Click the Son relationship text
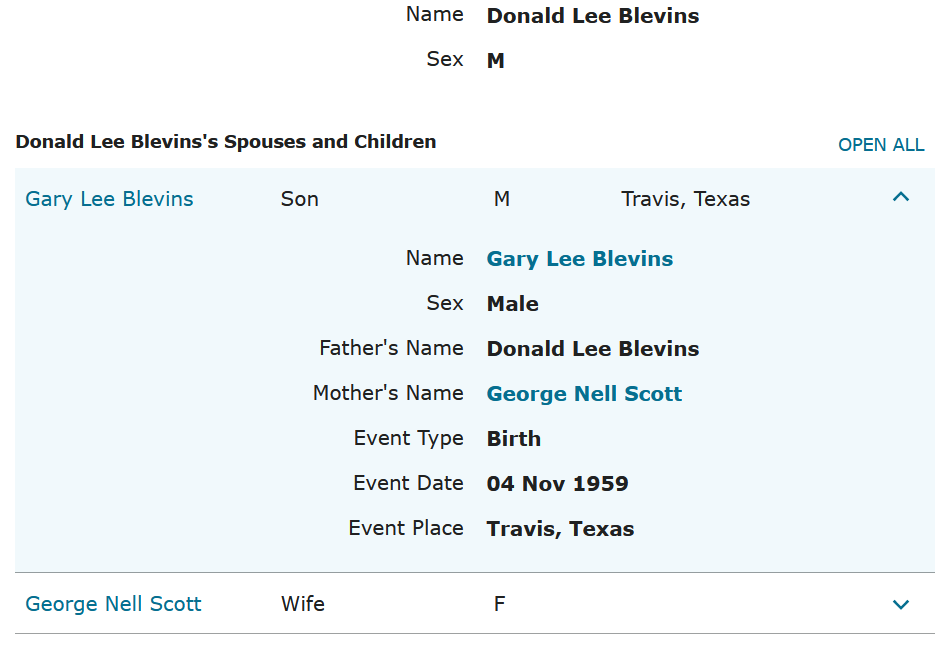Screen dimensions: 952x666 point(299,199)
